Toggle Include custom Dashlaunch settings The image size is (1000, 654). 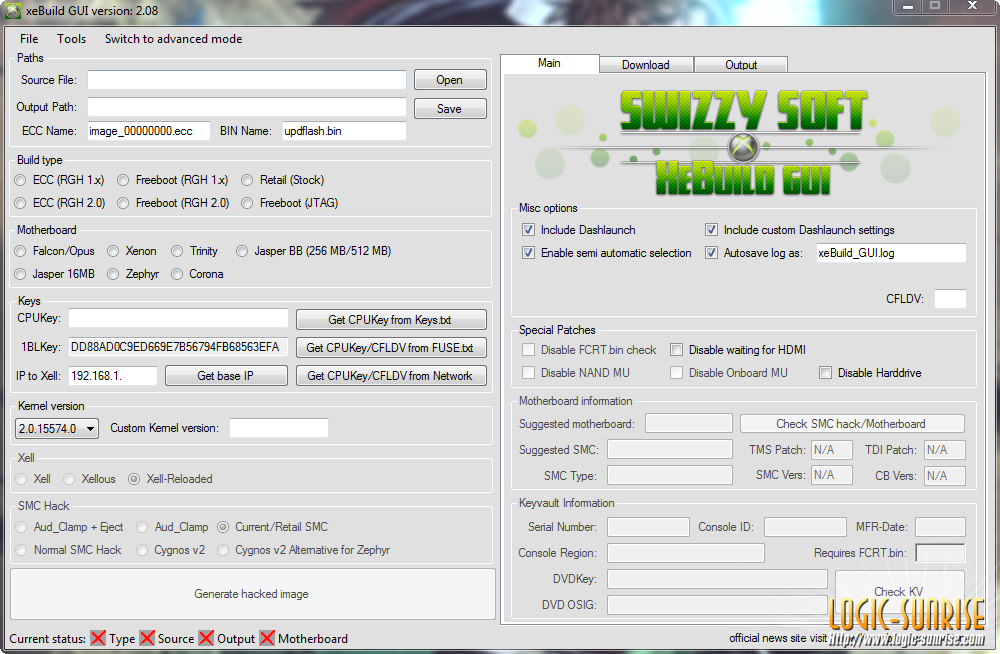tap(711, 230)
